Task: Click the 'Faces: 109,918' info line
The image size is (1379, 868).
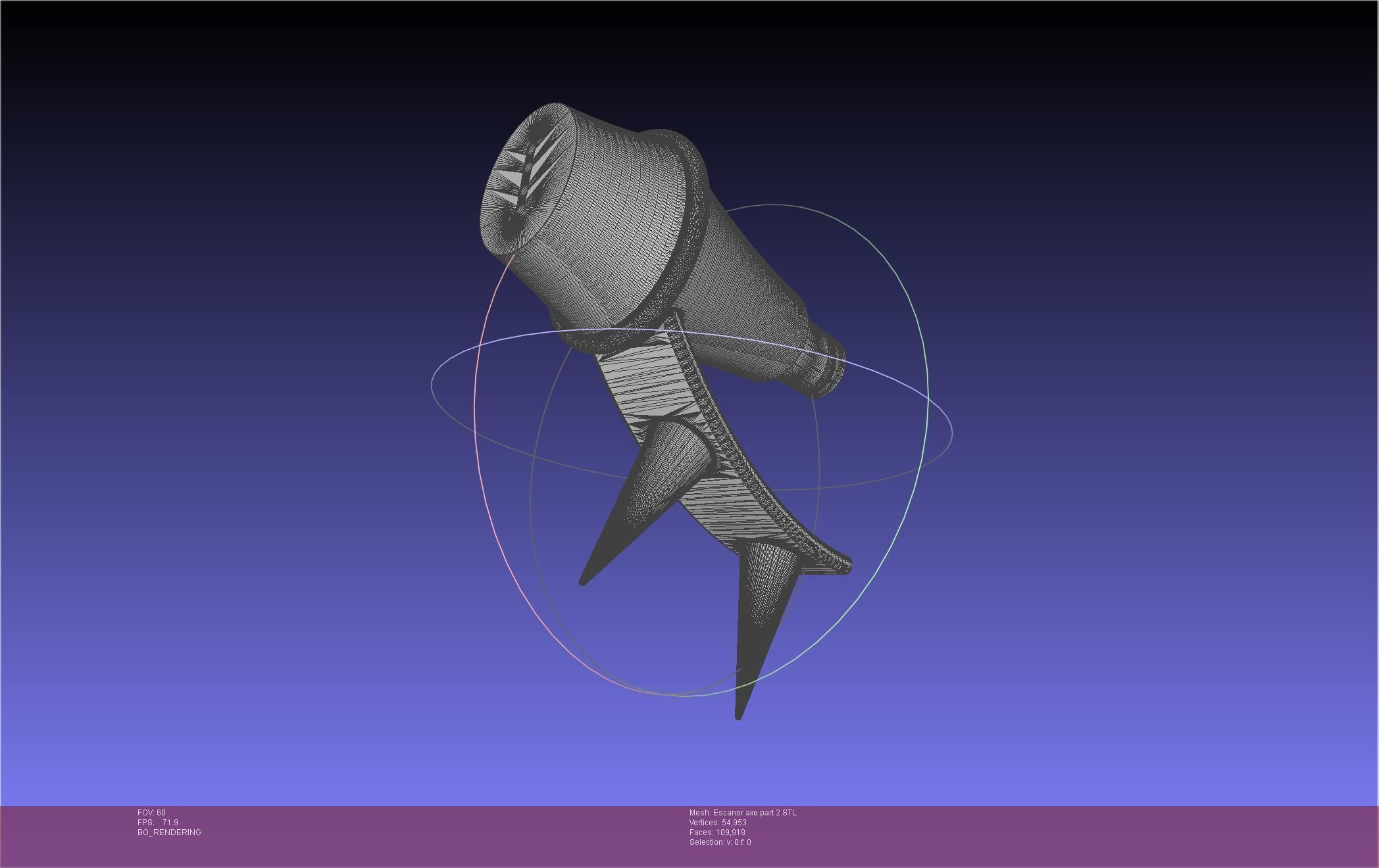Action: point(717,832)
